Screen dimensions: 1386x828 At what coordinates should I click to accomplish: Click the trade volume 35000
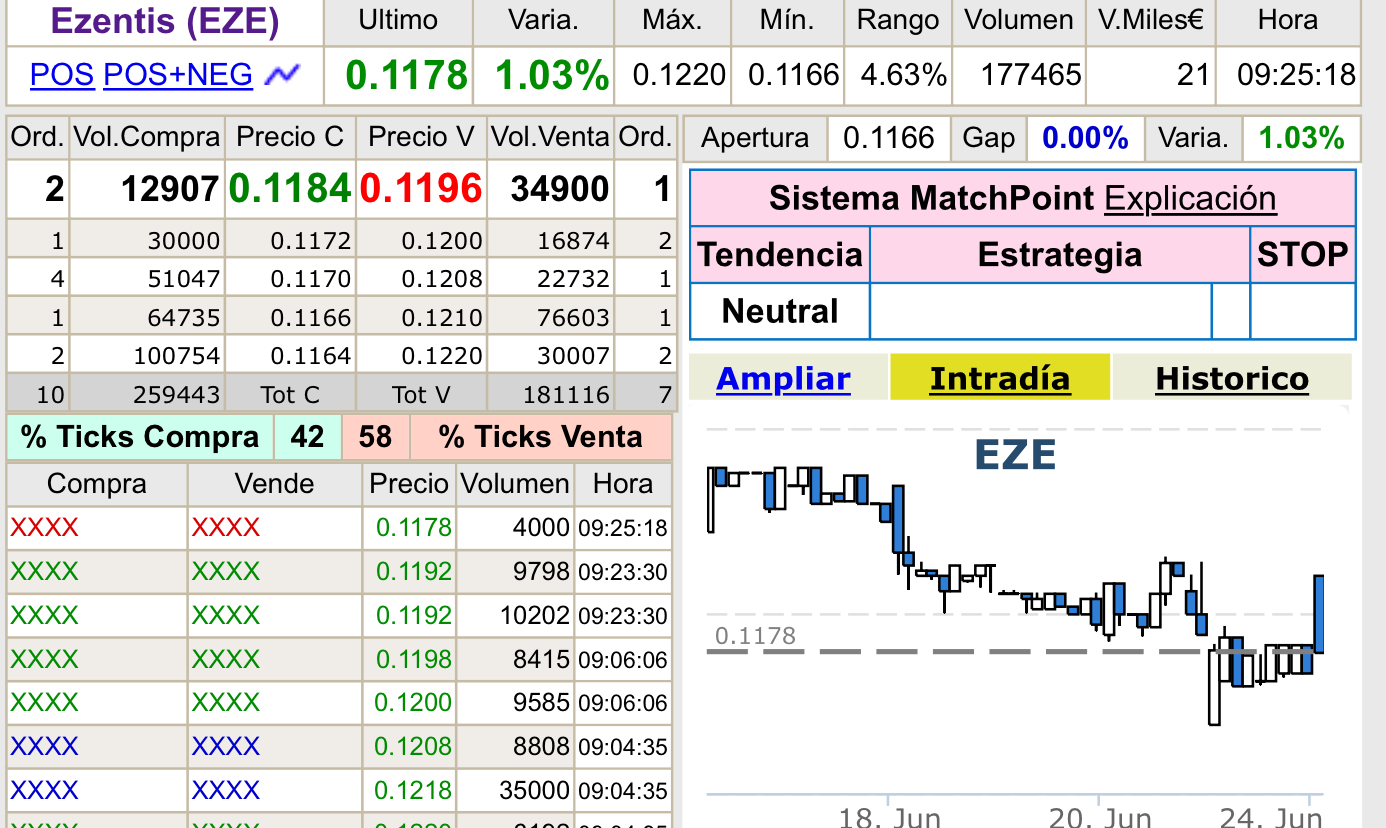535,790
